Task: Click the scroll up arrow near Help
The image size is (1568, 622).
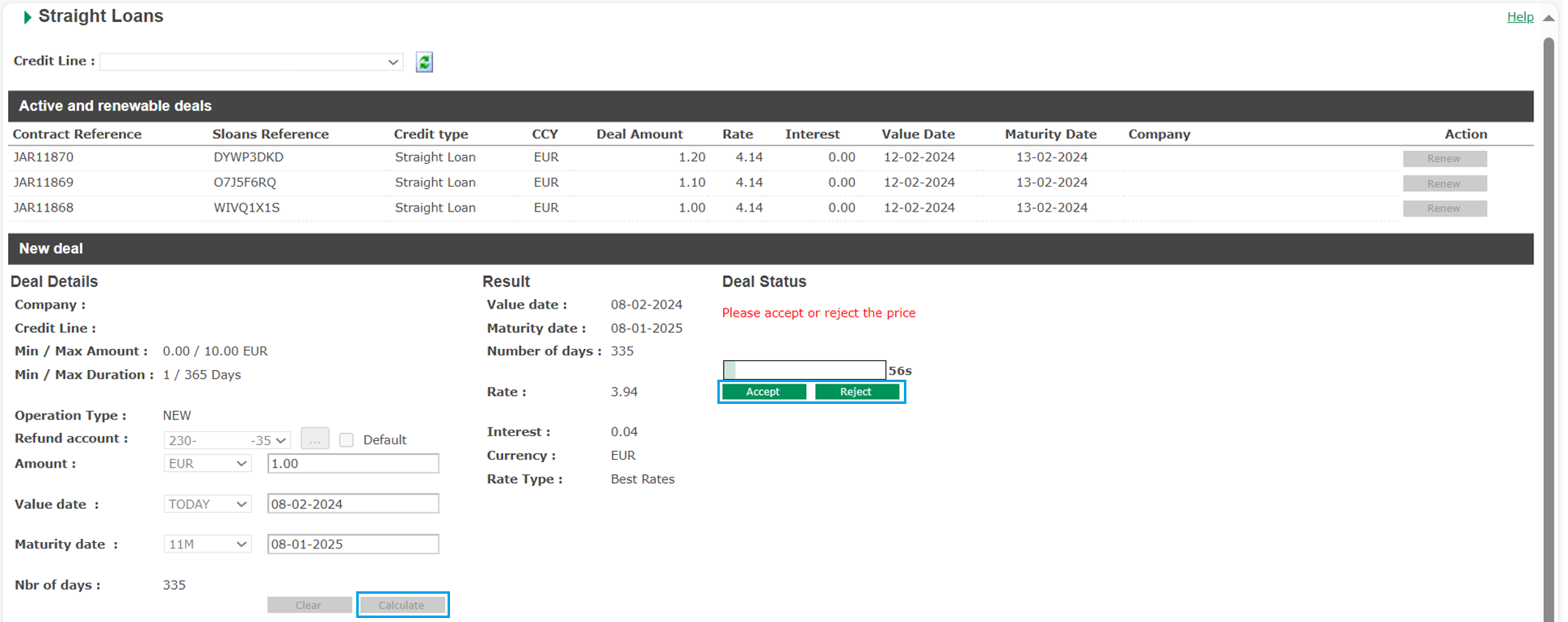Action: (1548, 18)
